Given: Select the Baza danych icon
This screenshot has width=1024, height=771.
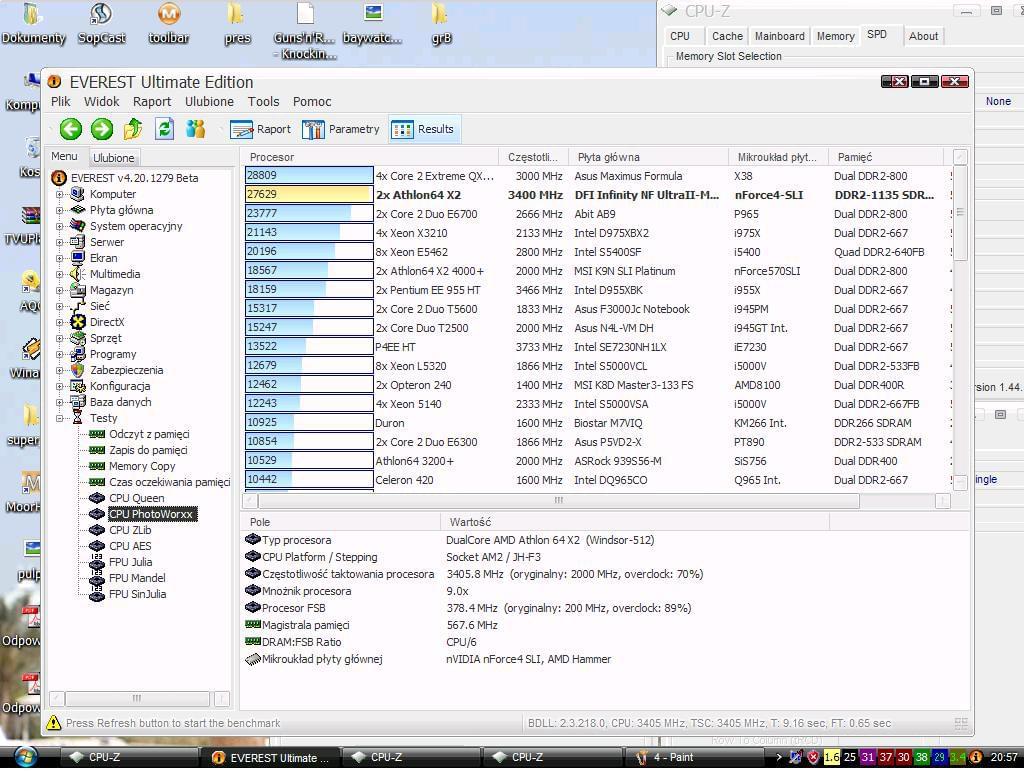Looking at the screenshot, I should click(x=78, y=401).
